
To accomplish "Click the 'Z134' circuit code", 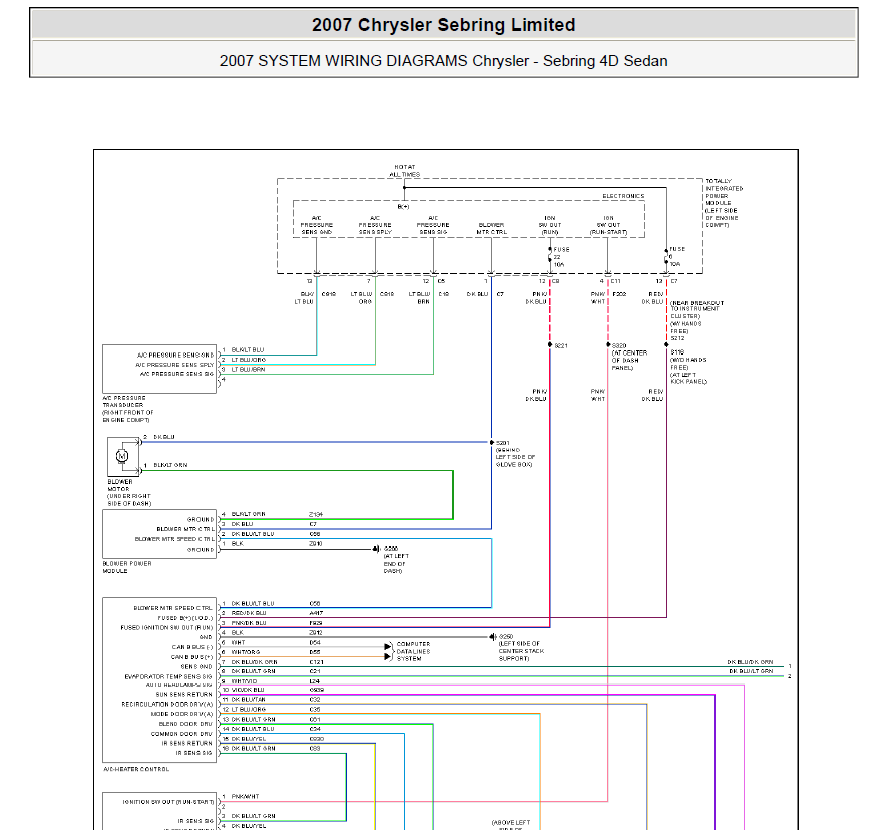I will (316, 514).
